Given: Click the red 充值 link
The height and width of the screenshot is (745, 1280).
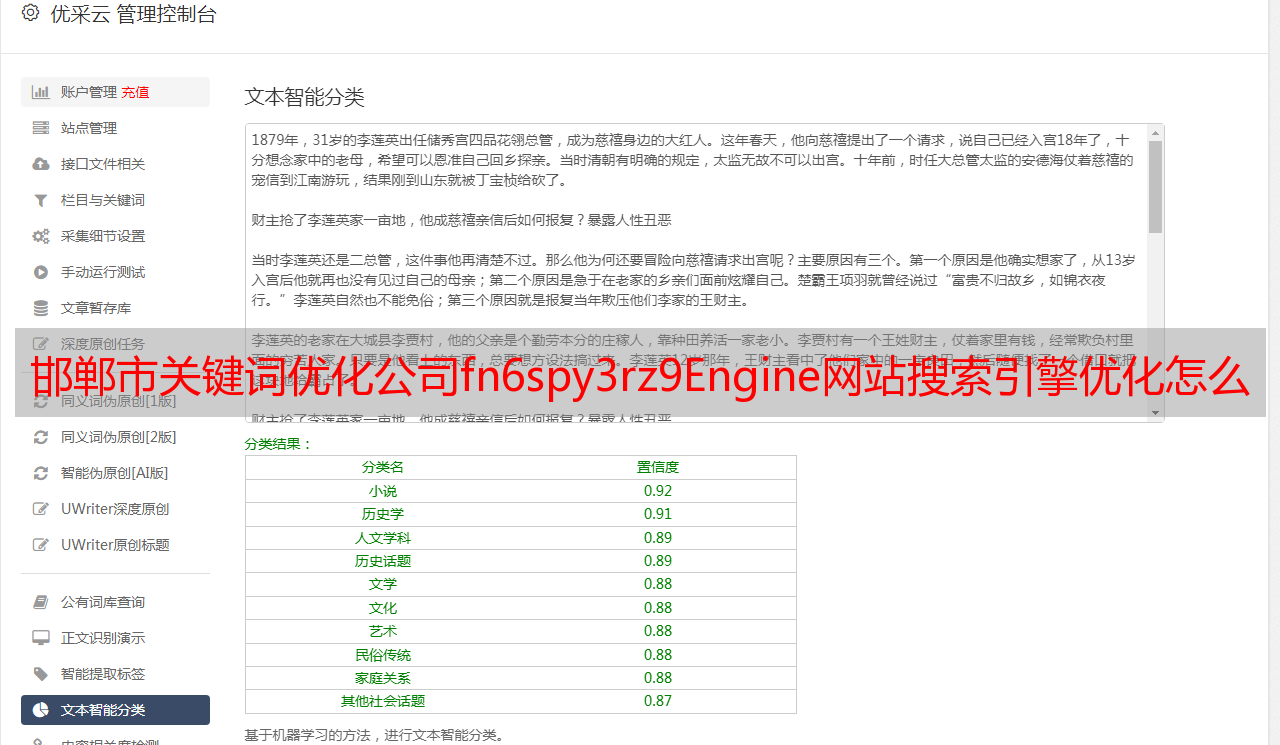Looking at the screenshot, I should (x=135, y=92).
